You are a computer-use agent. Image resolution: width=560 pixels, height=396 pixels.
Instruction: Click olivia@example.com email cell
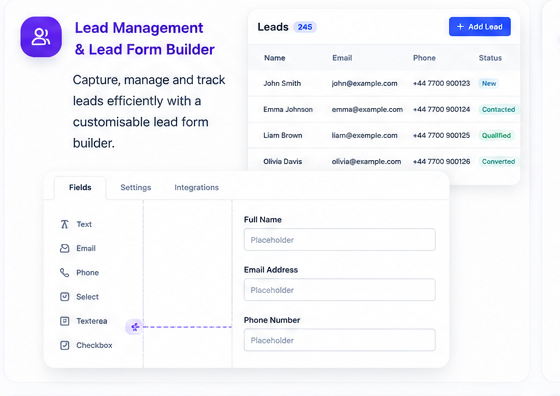tap(366, 161)
